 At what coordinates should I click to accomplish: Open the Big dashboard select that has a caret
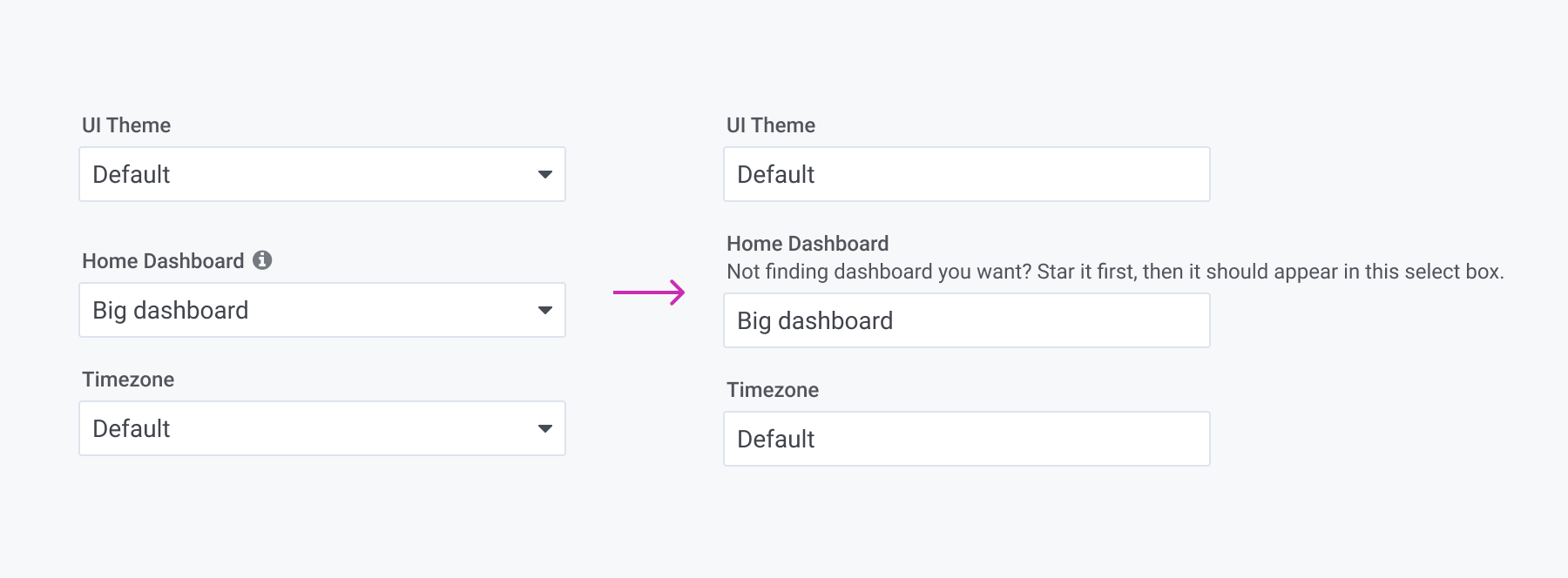(322, 311)
